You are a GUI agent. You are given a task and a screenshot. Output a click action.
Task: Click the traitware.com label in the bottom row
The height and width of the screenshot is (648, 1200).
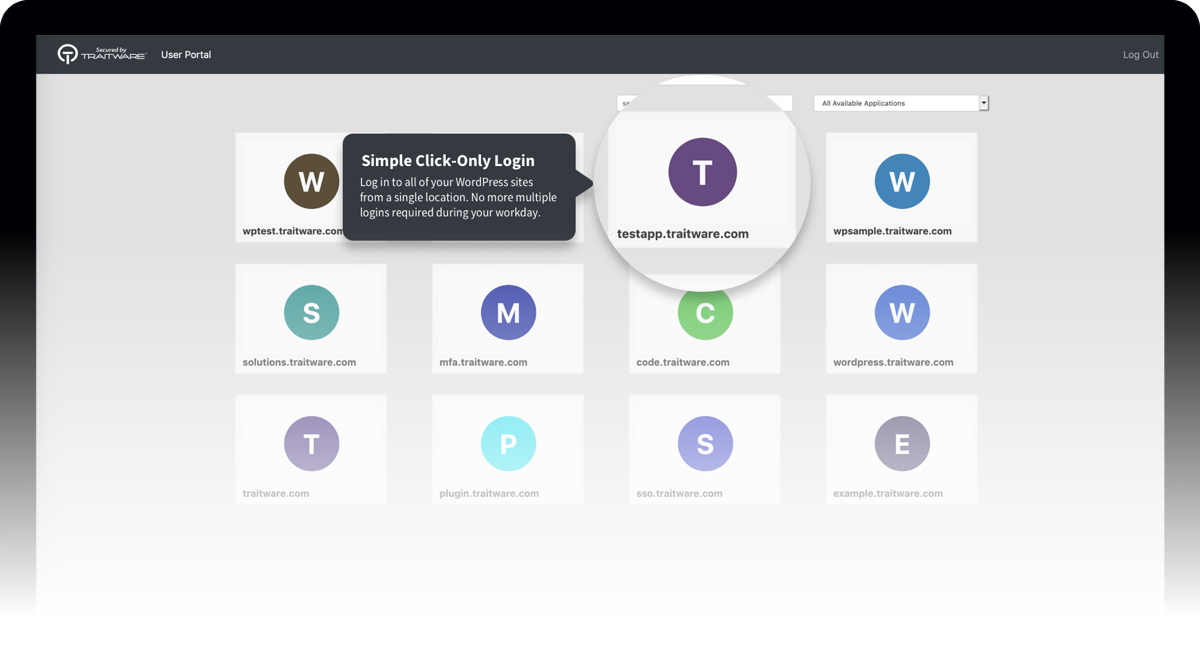(x=276, y=493)
